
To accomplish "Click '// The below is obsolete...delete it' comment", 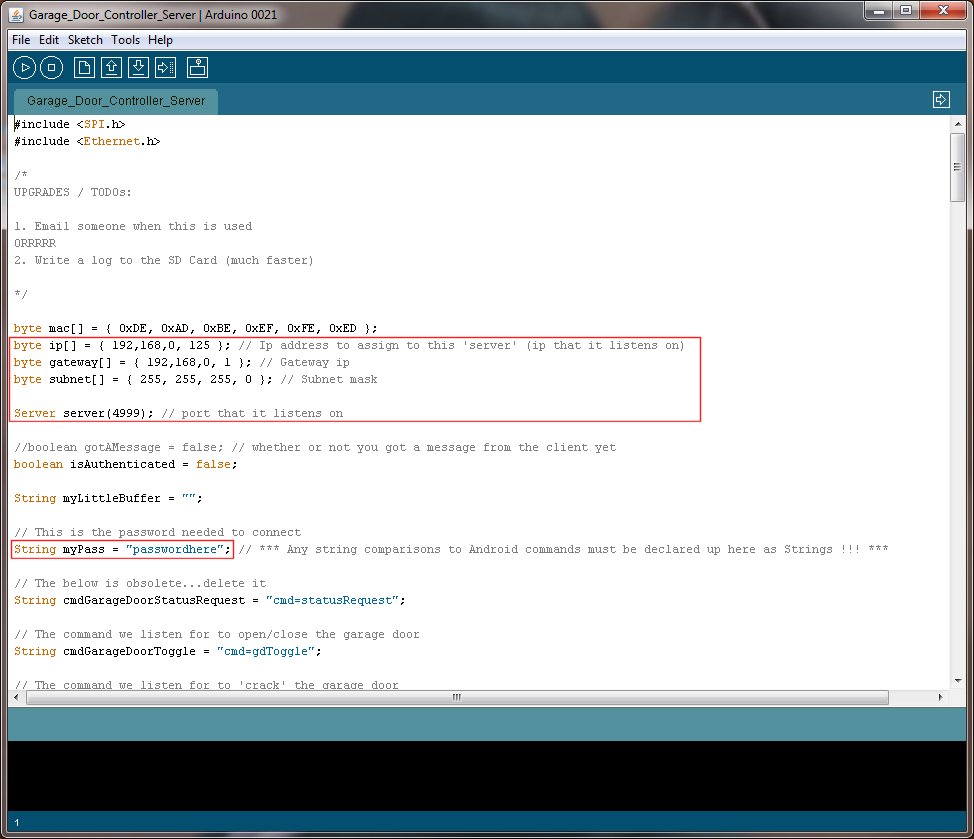I will [x=140, y=584].
